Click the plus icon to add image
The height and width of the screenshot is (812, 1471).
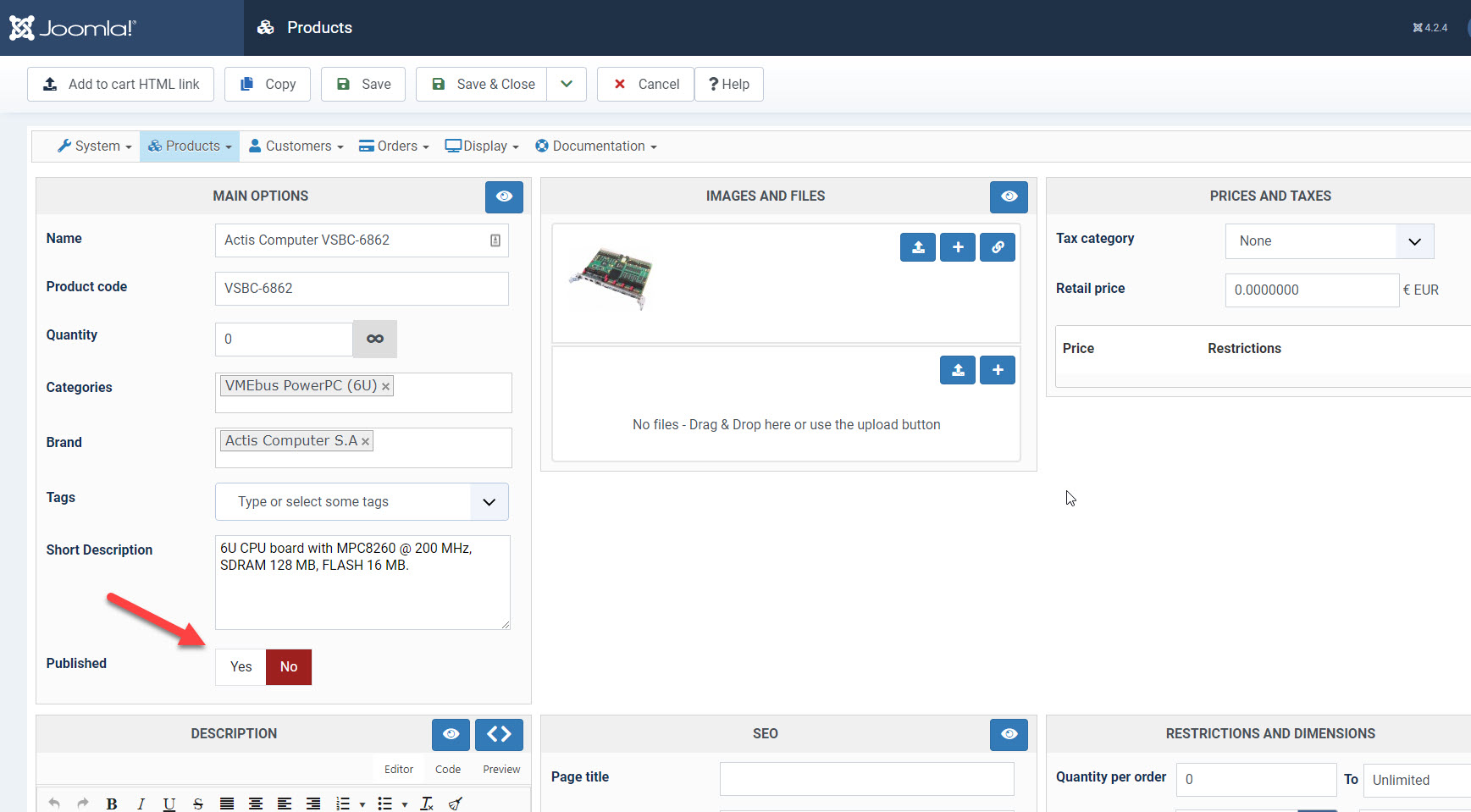click(x=957, y=247)
